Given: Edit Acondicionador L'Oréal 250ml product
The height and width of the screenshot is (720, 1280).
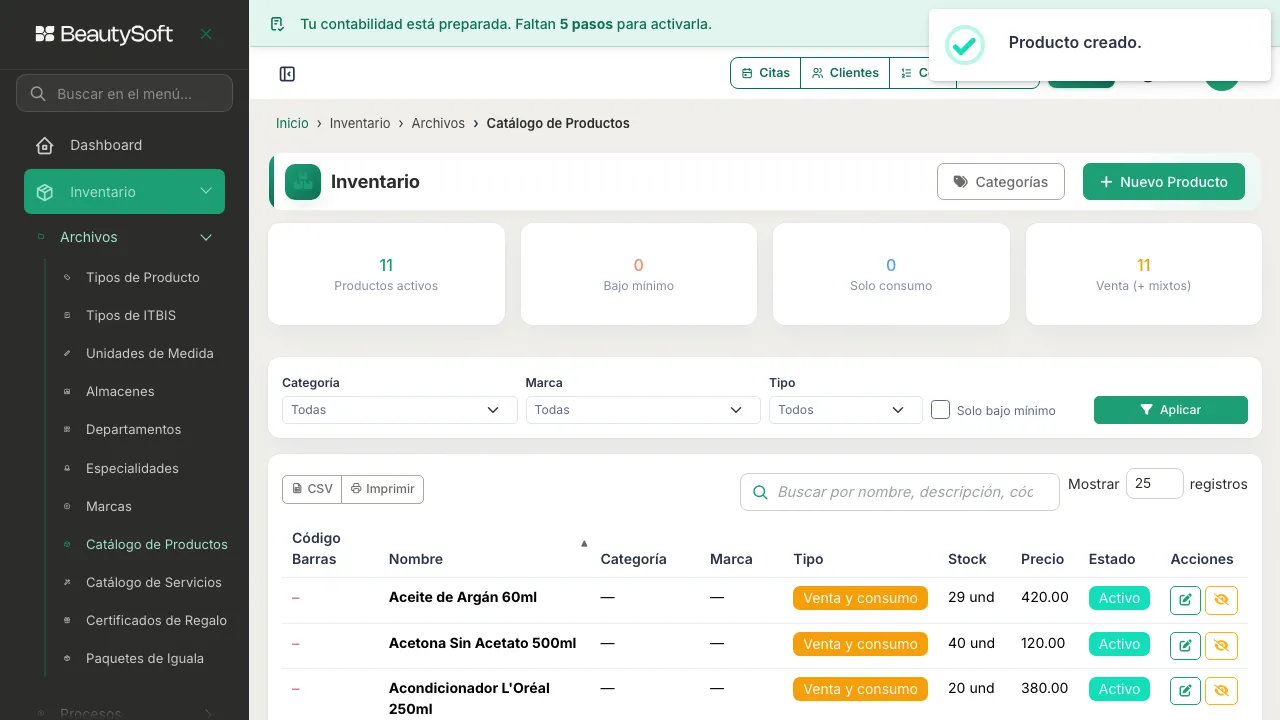Looking at the screenshot, I should coord(1185,690).
